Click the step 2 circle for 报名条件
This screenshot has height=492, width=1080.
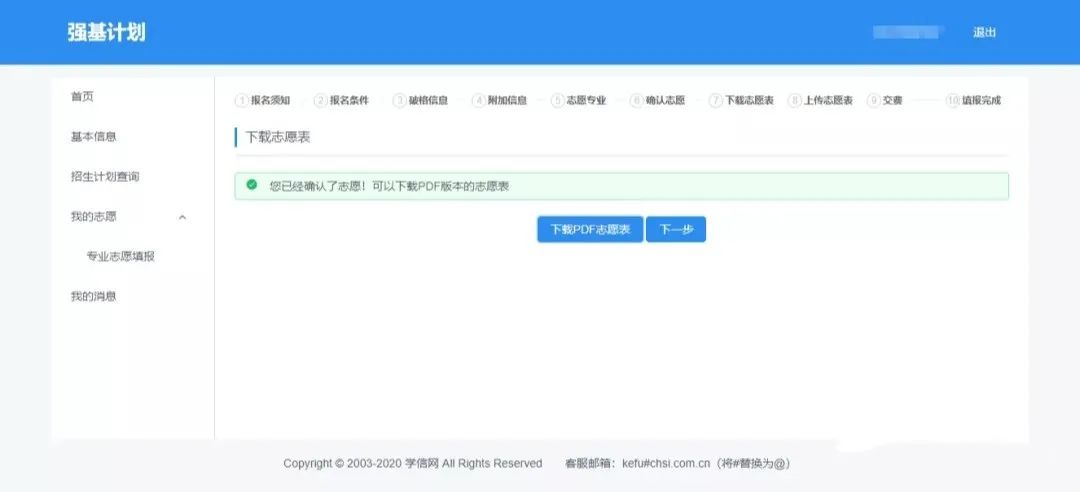320,100
